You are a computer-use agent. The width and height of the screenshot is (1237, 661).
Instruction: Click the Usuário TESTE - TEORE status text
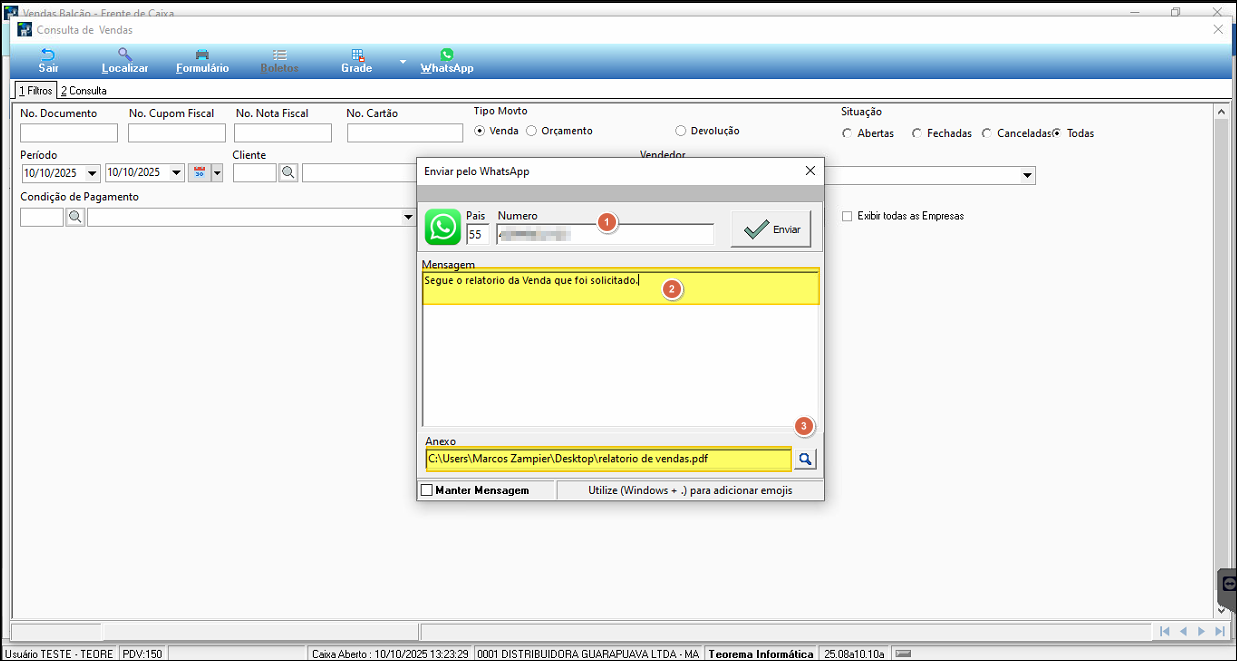59,654
